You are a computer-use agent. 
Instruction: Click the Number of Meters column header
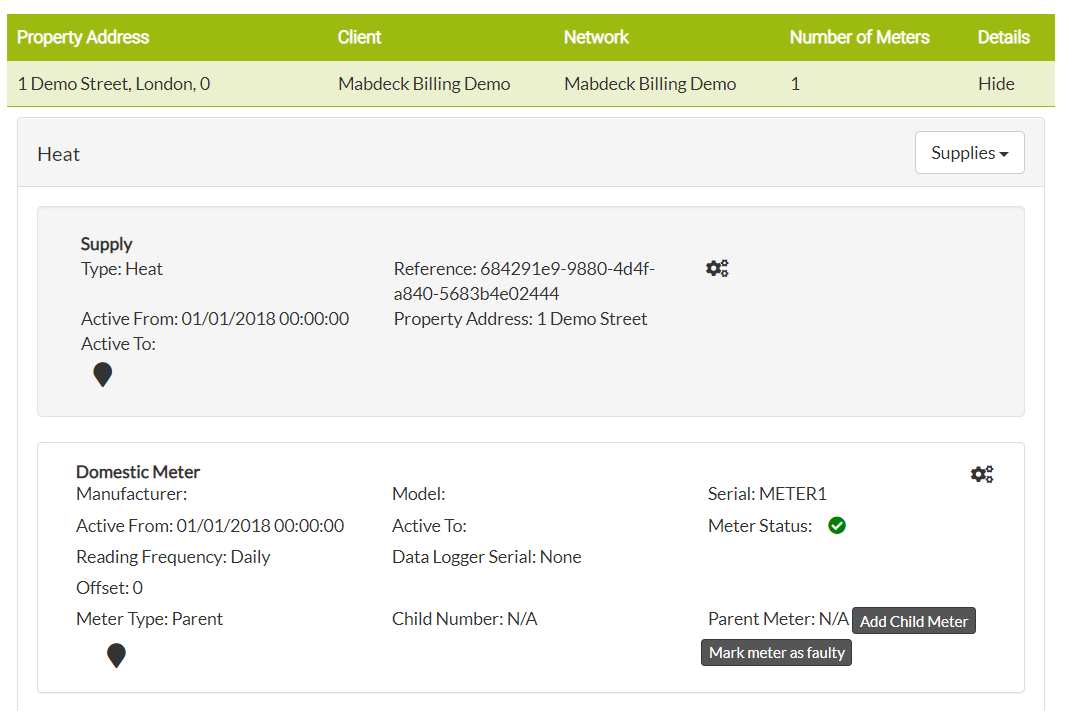click(858, 36)
